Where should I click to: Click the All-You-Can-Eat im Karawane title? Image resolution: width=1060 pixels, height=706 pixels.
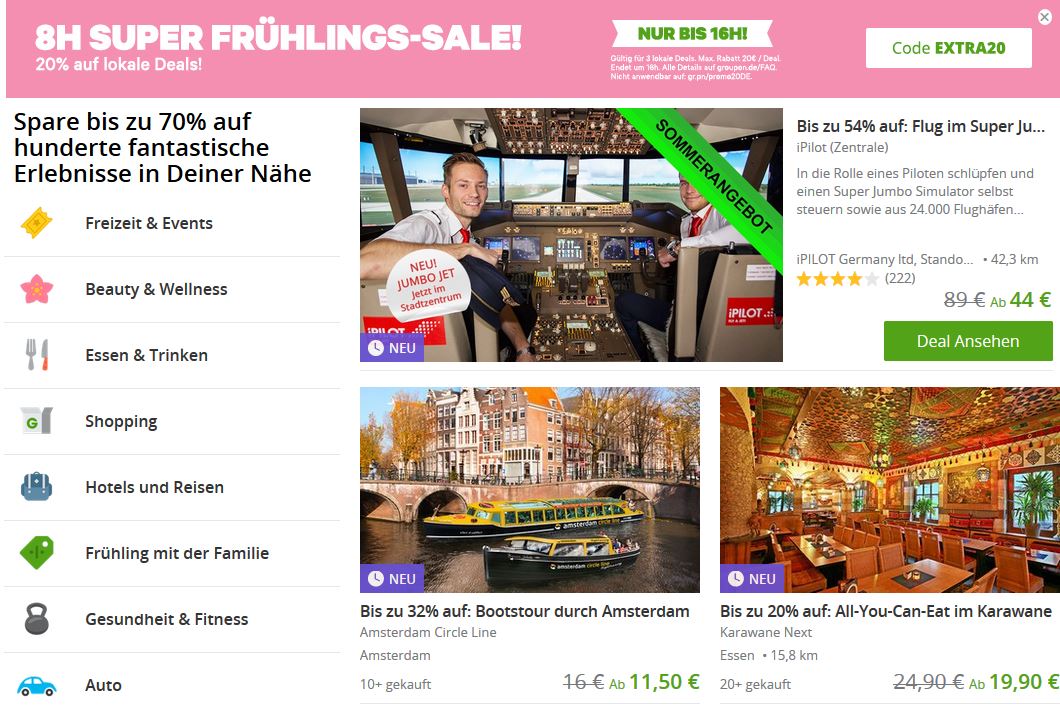tap(886, 611)
